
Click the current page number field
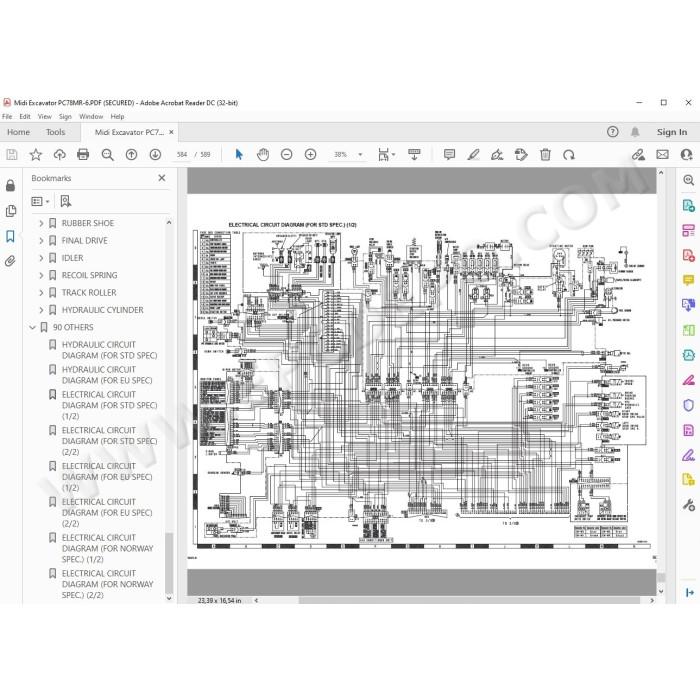pos(182,154)
